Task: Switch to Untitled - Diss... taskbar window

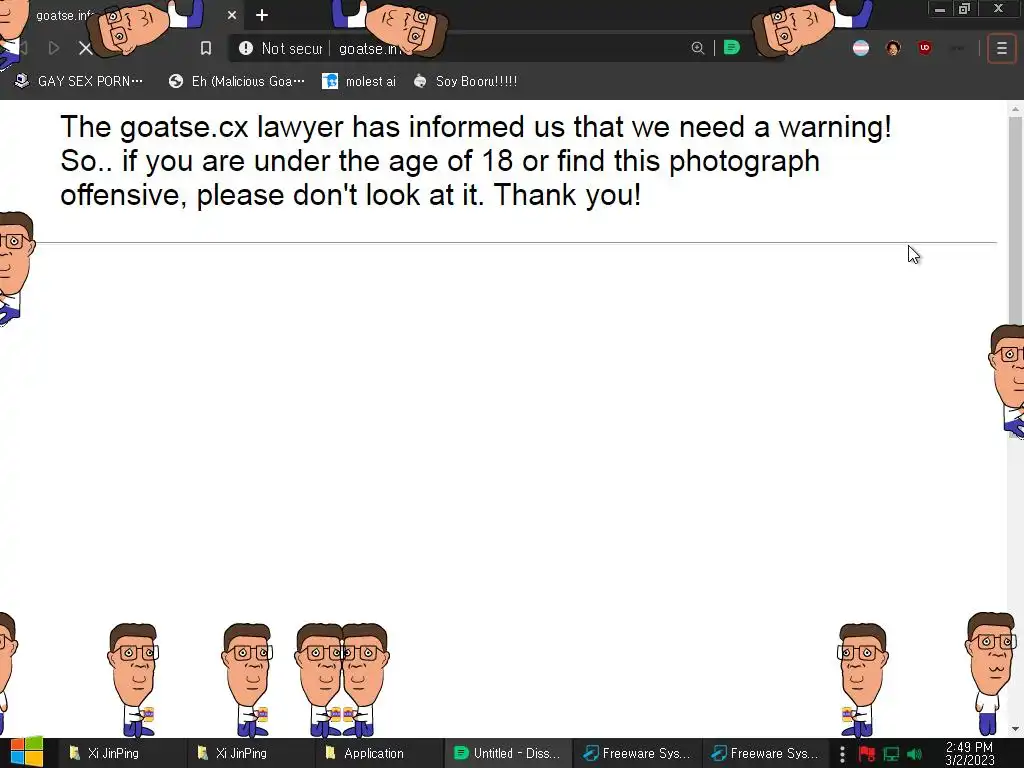Action: (x=507, y=753)
